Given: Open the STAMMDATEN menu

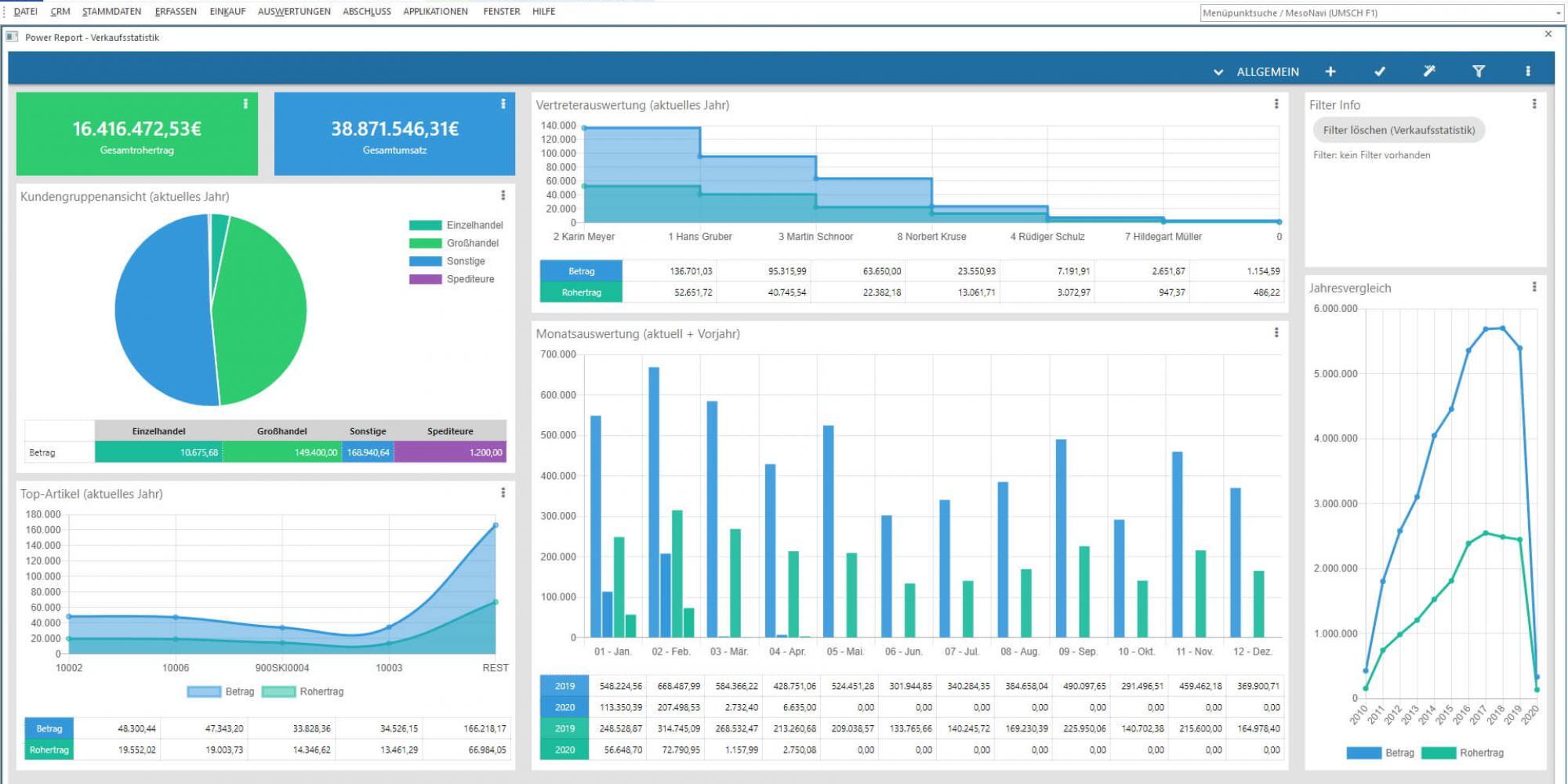Looking at the screenshot, I should [112, 12].
